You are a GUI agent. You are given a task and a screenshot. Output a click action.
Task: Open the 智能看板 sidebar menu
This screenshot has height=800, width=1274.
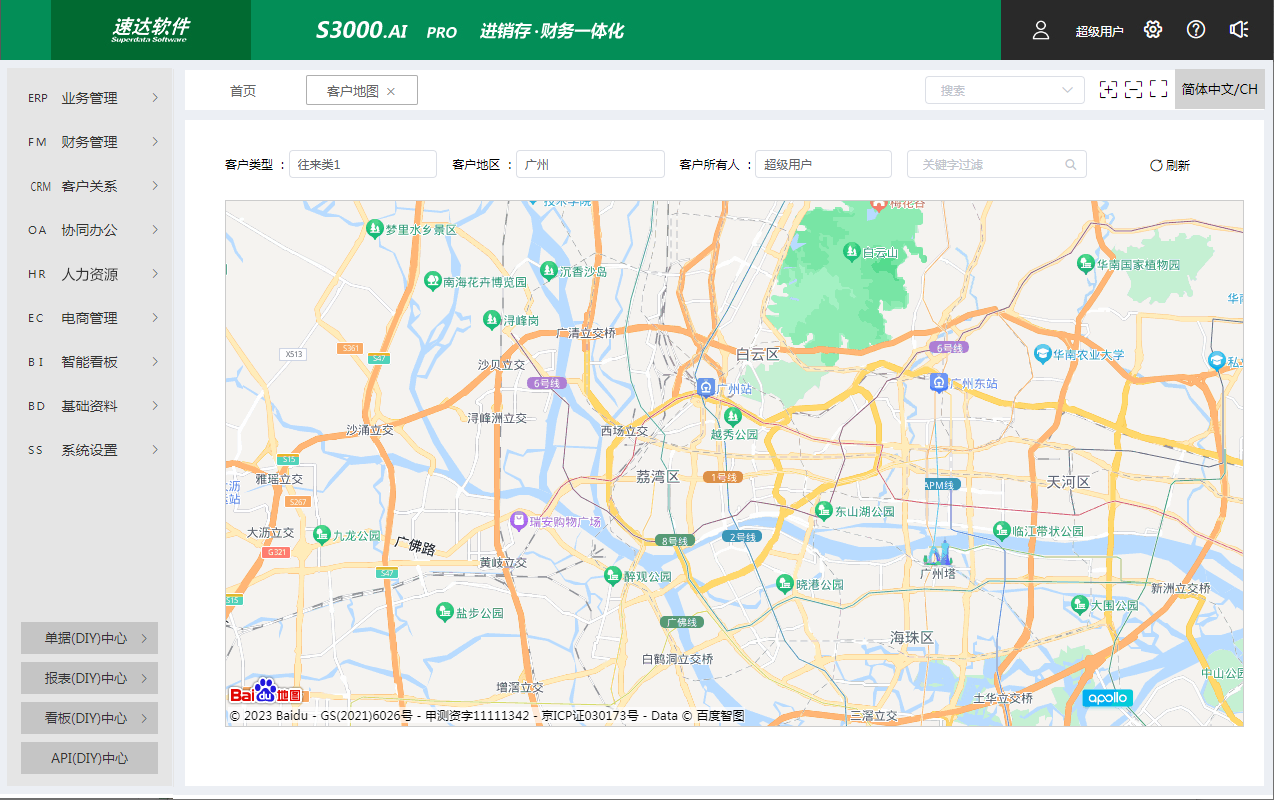pos(90,362)
